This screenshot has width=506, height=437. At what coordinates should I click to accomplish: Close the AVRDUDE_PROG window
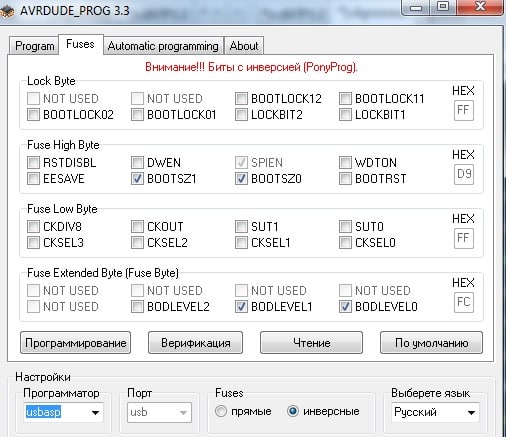pyautogui.click(x=480, y=7)
